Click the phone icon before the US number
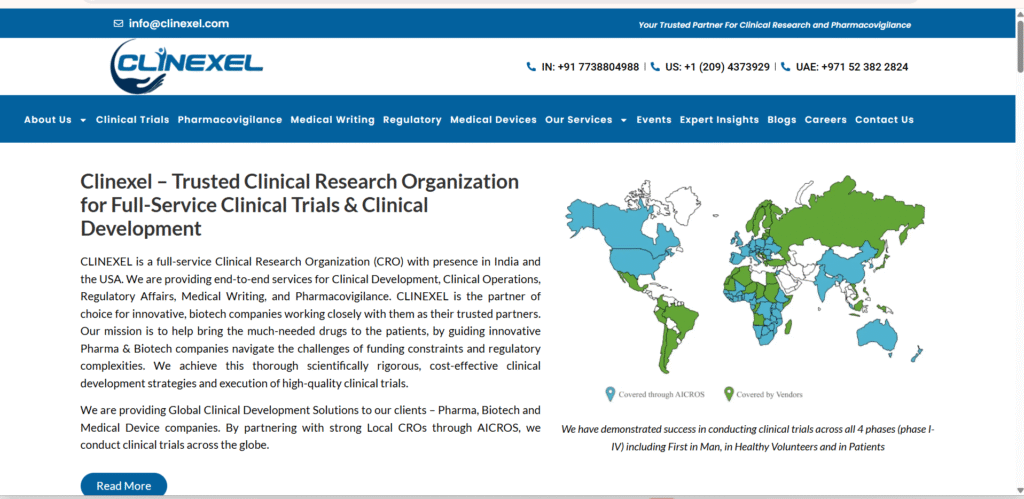 point(655,67)
